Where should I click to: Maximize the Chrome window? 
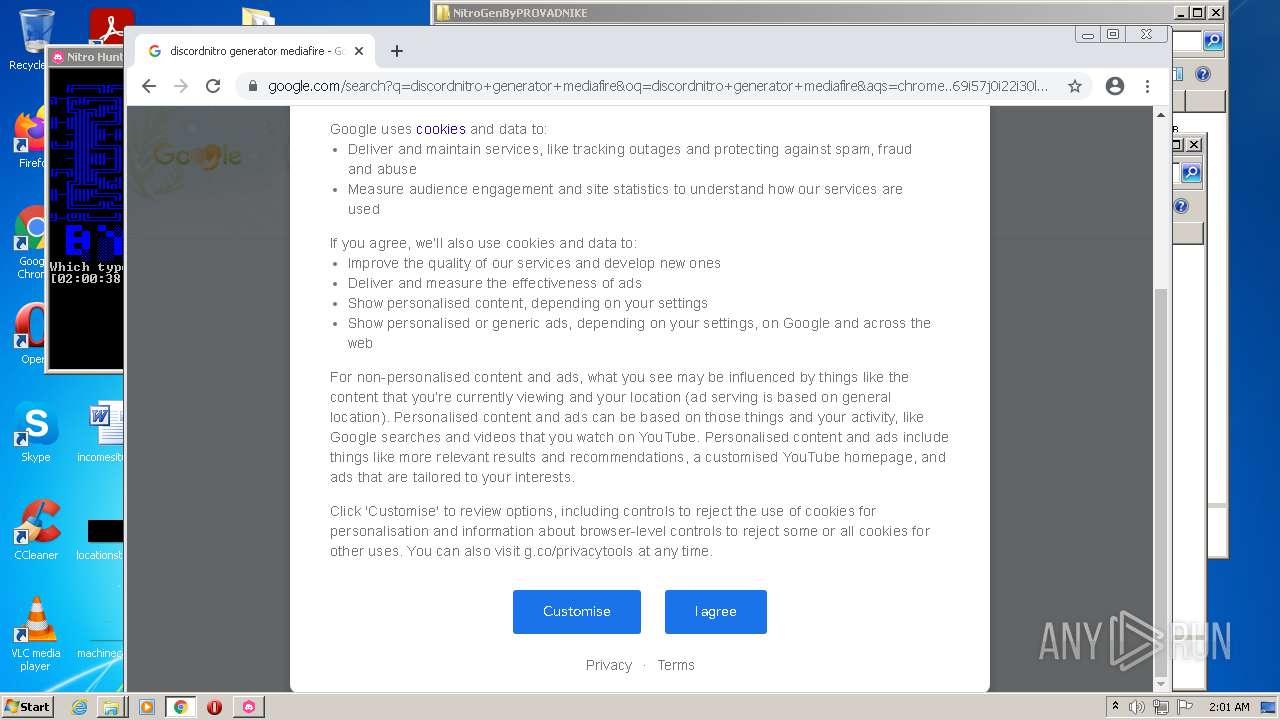(x=1113, y=34)
